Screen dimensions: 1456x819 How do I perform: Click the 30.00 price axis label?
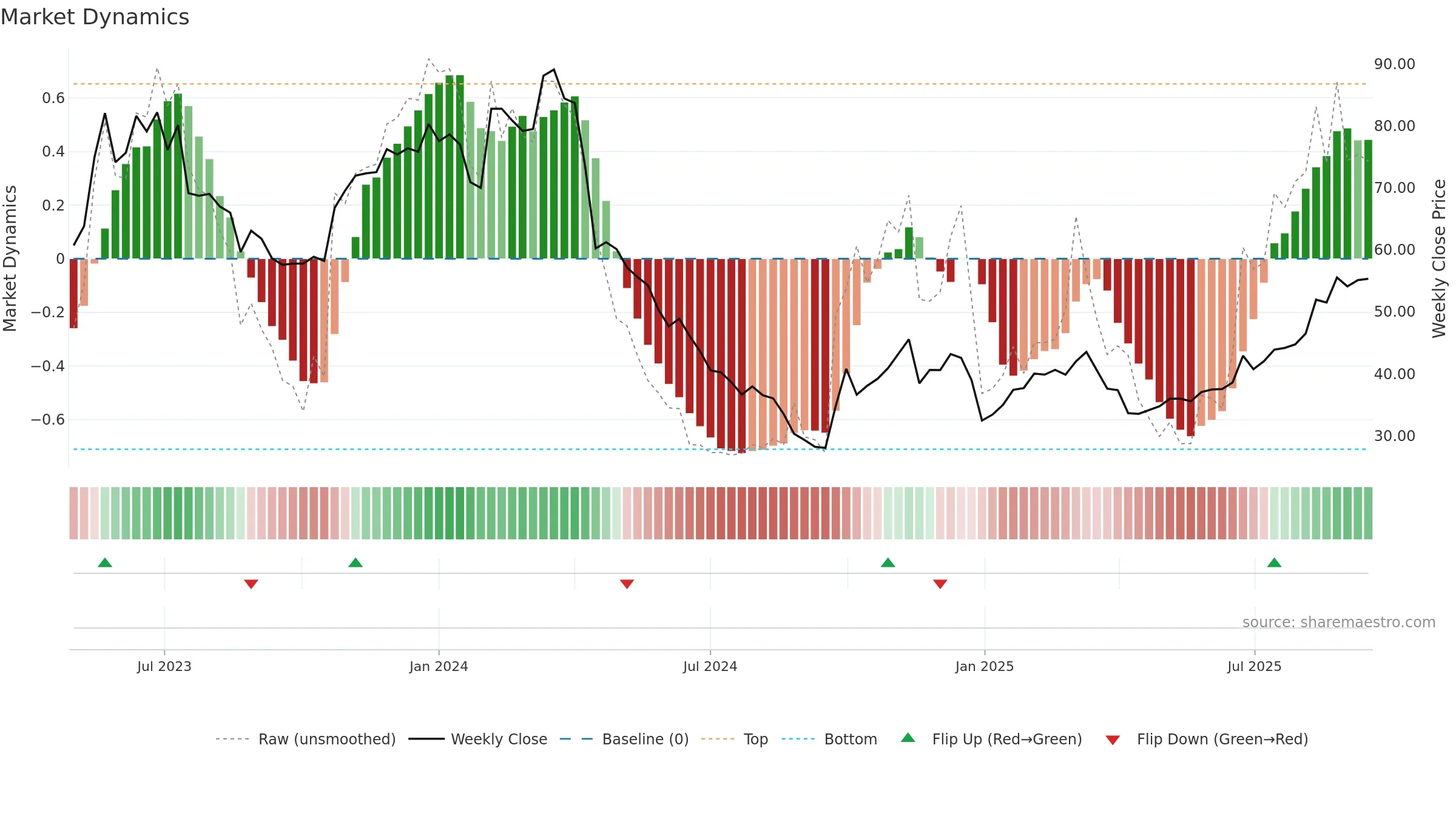coord(1395,436)
